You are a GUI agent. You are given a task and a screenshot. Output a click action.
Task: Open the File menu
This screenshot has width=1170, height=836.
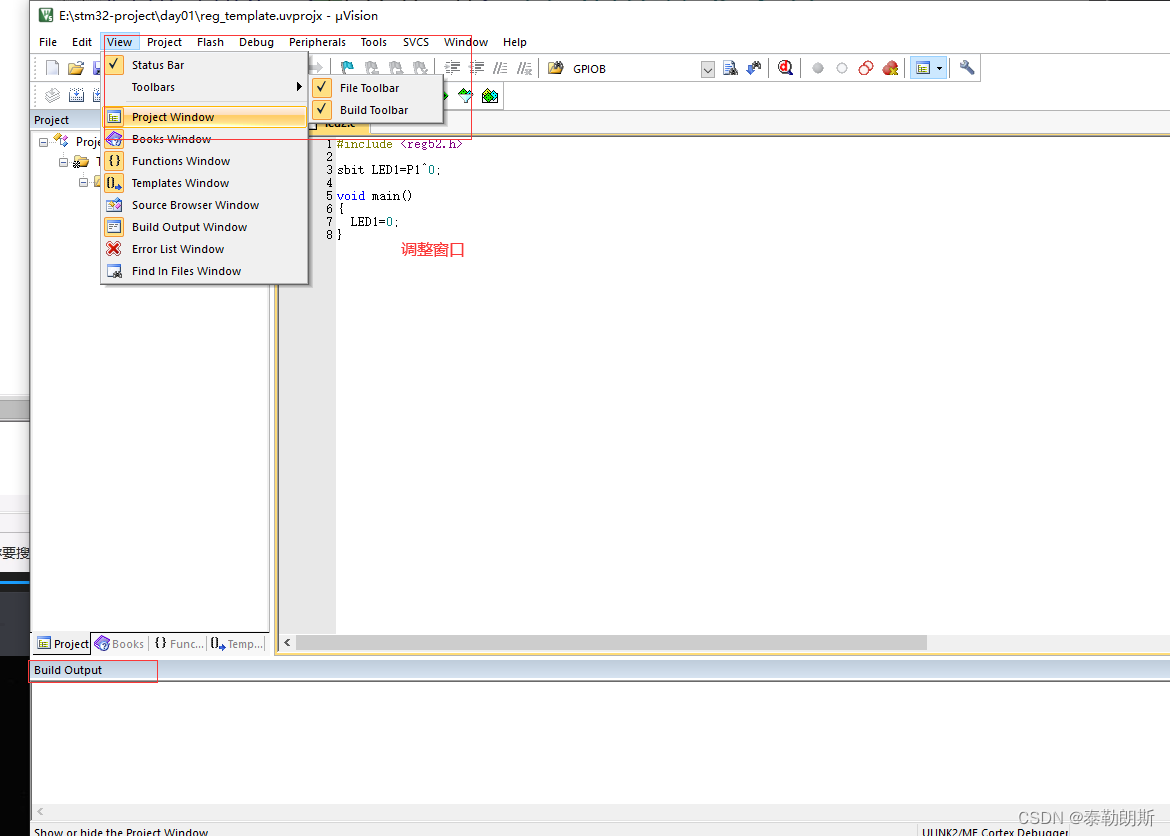48,43
